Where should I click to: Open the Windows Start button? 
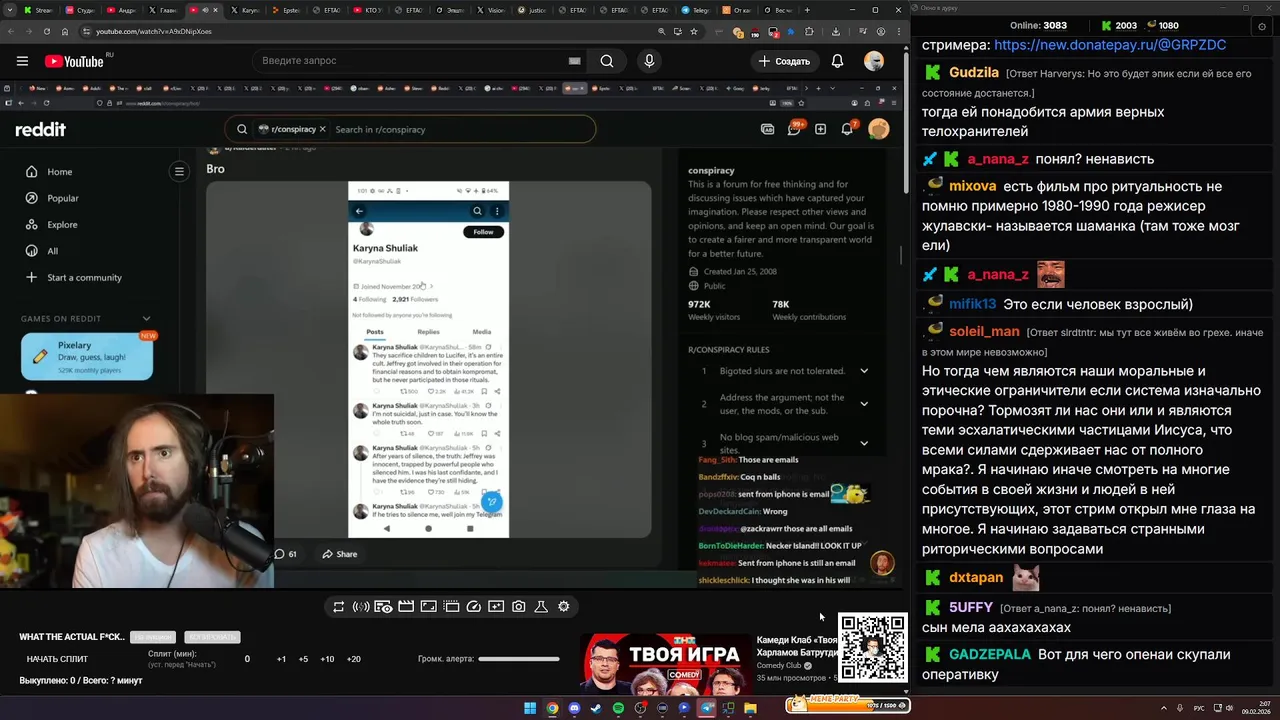coord(530,708)
